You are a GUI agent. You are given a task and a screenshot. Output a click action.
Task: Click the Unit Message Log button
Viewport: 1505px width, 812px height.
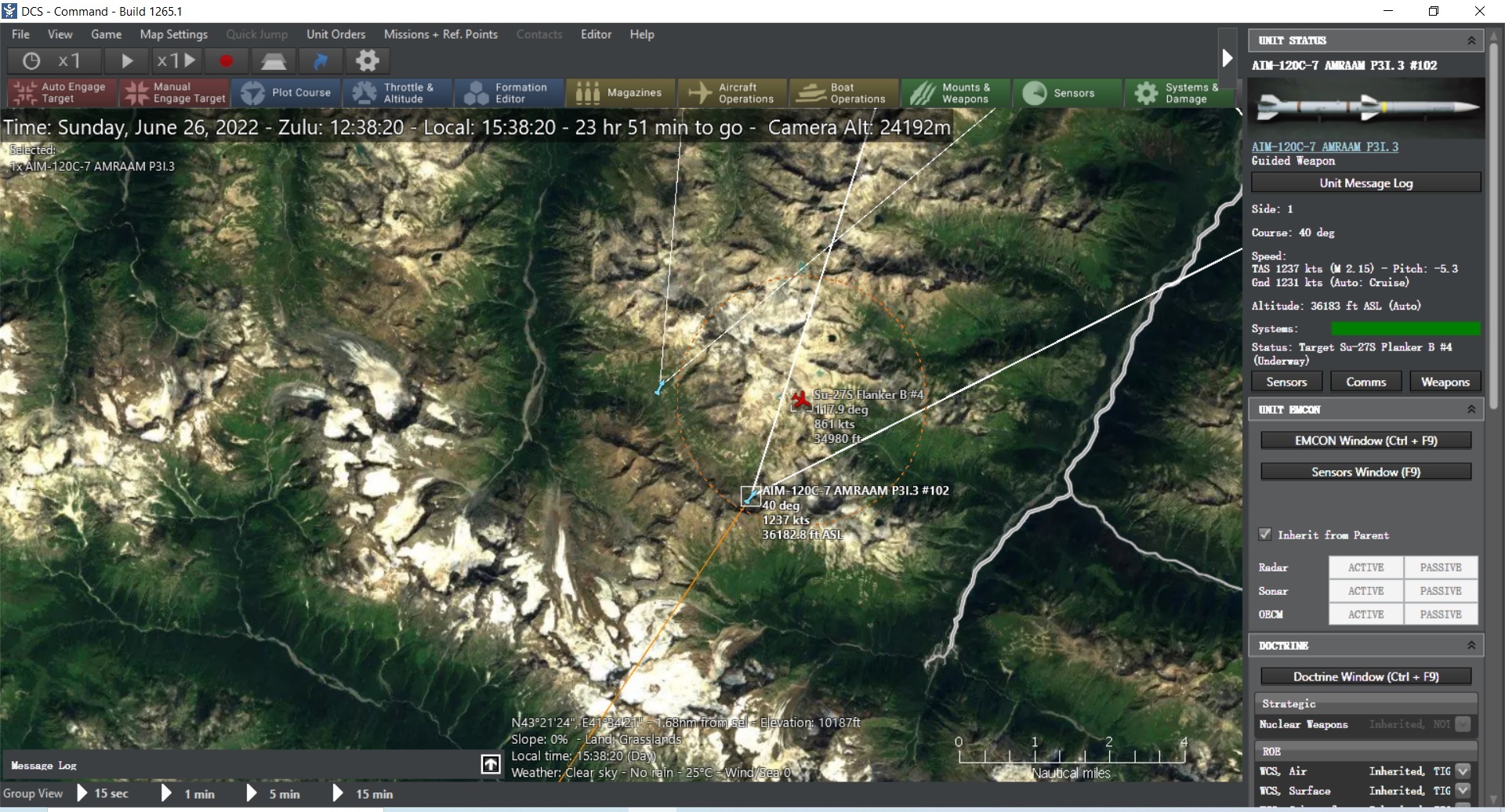(1366, 183)
